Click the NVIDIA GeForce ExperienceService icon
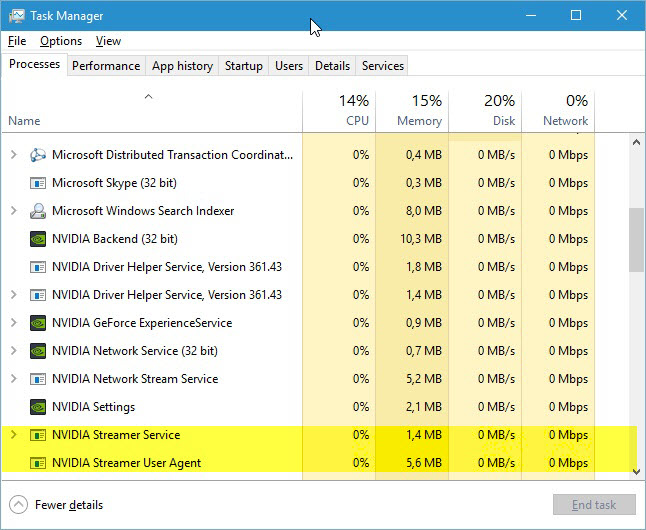The image size is (646, 530). (x=38, y=323)
